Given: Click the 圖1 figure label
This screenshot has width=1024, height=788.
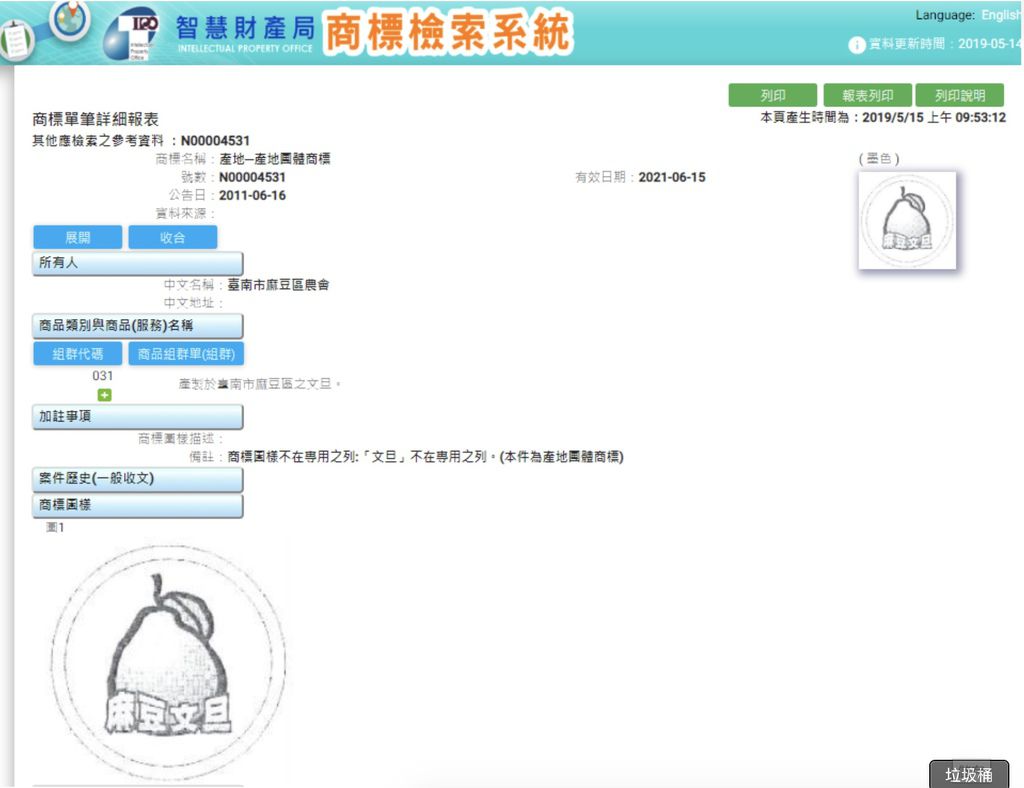Looking at the screenshot, I should (x=55, y=528).
